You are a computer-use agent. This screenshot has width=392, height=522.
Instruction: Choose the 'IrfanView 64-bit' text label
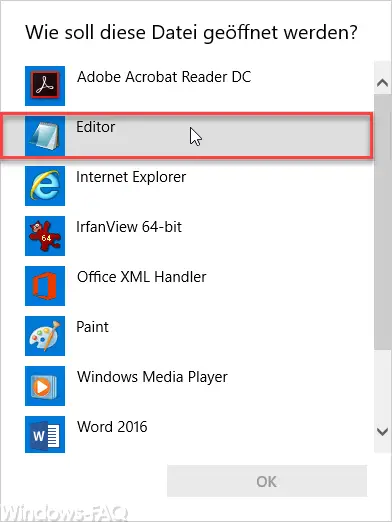tap(129, 227)
